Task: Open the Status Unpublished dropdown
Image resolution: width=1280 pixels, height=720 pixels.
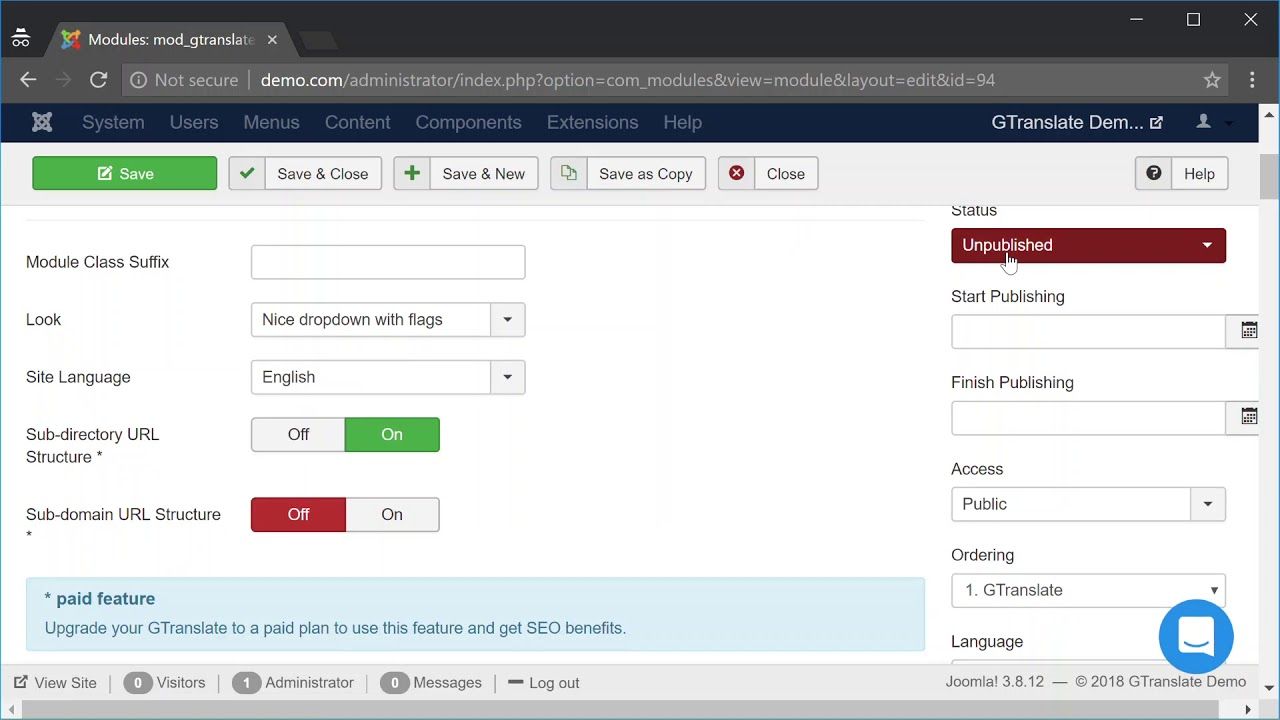Action: pyautogui.click(x=1088, y=245)
